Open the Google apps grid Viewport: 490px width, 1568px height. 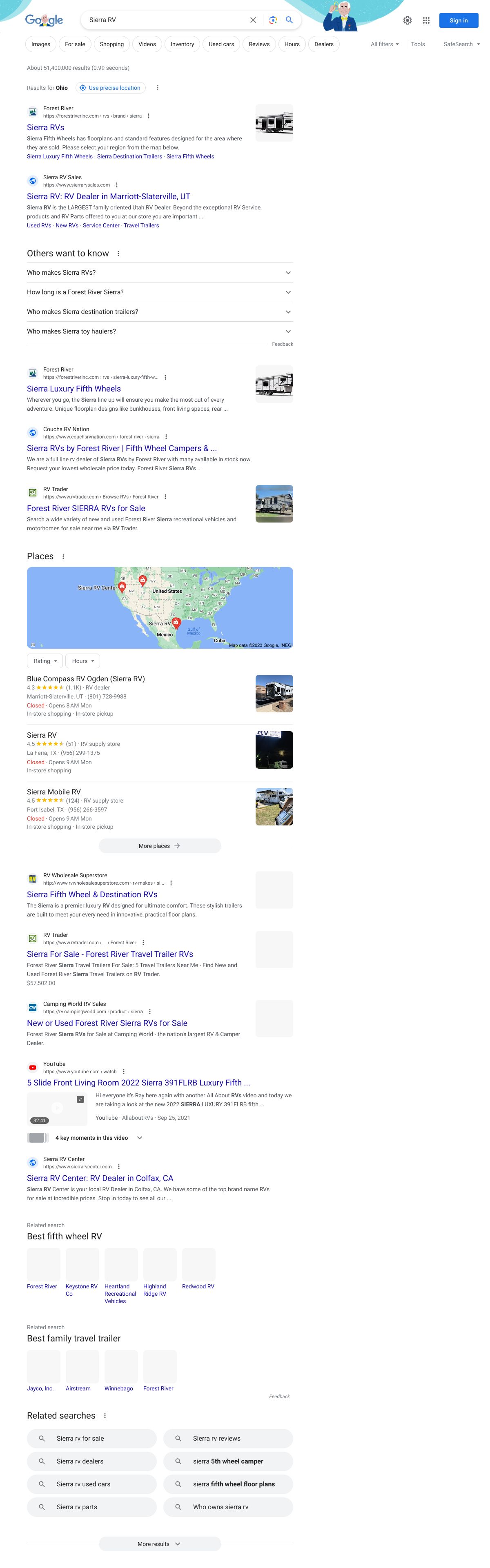426,21
